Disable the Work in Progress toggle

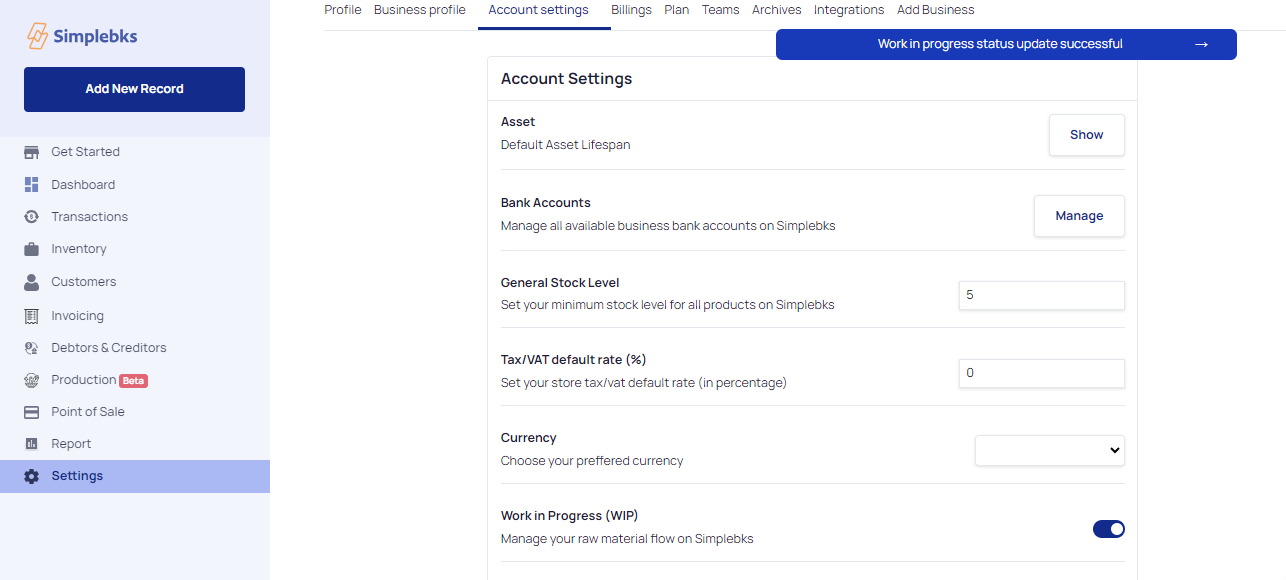click(1109, 529)
